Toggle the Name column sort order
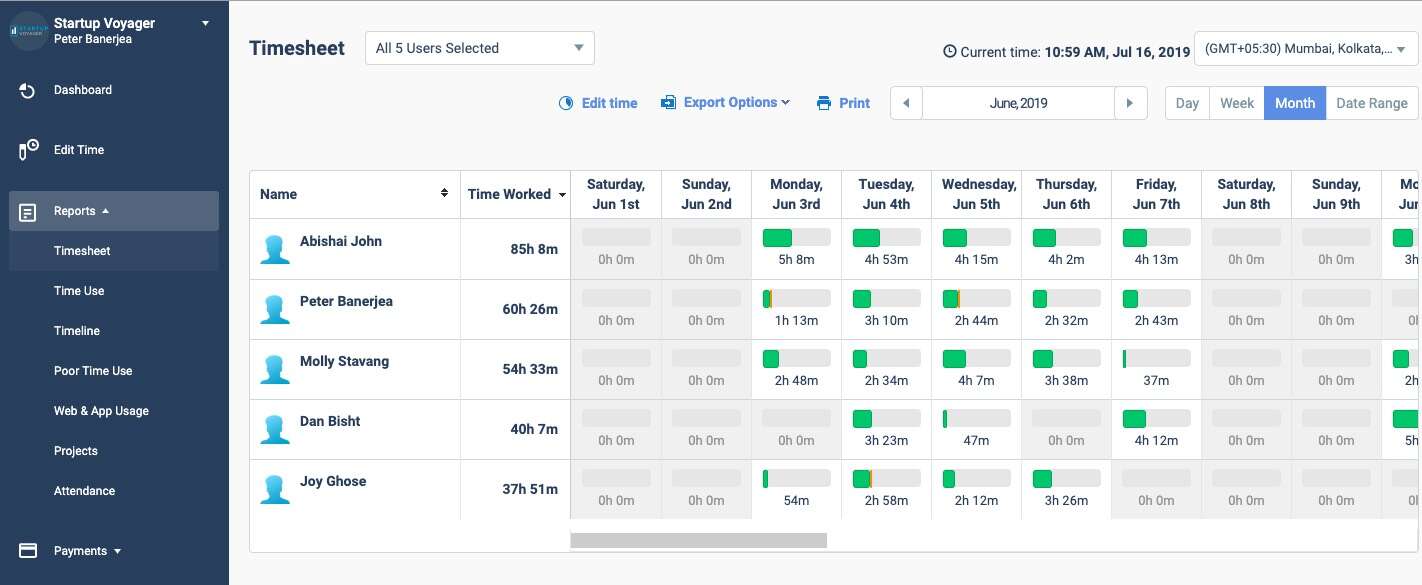Screen dimensions: 1422x585 pos(444,193)
